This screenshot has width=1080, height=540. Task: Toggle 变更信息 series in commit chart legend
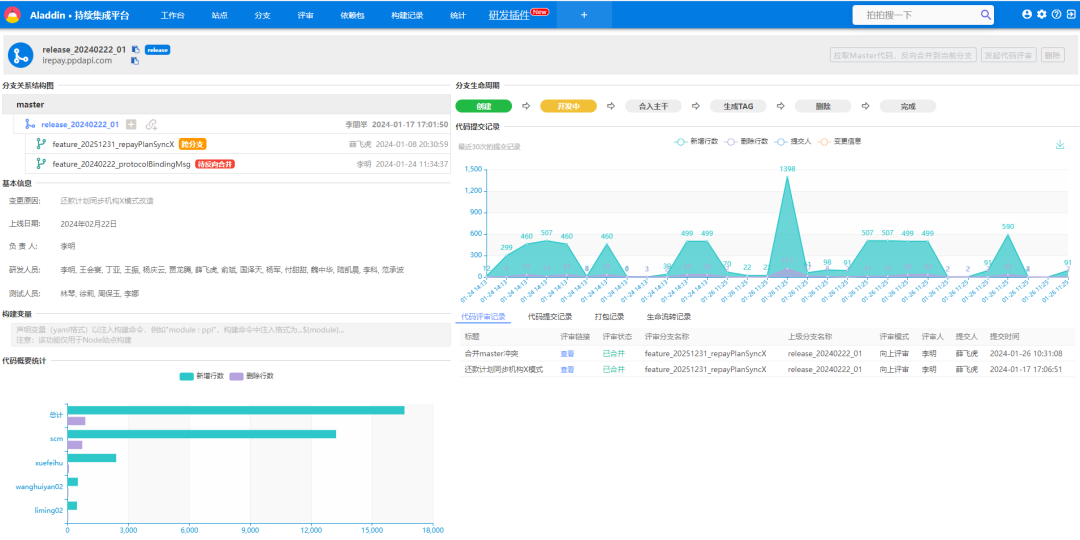(x=838, y=141)
